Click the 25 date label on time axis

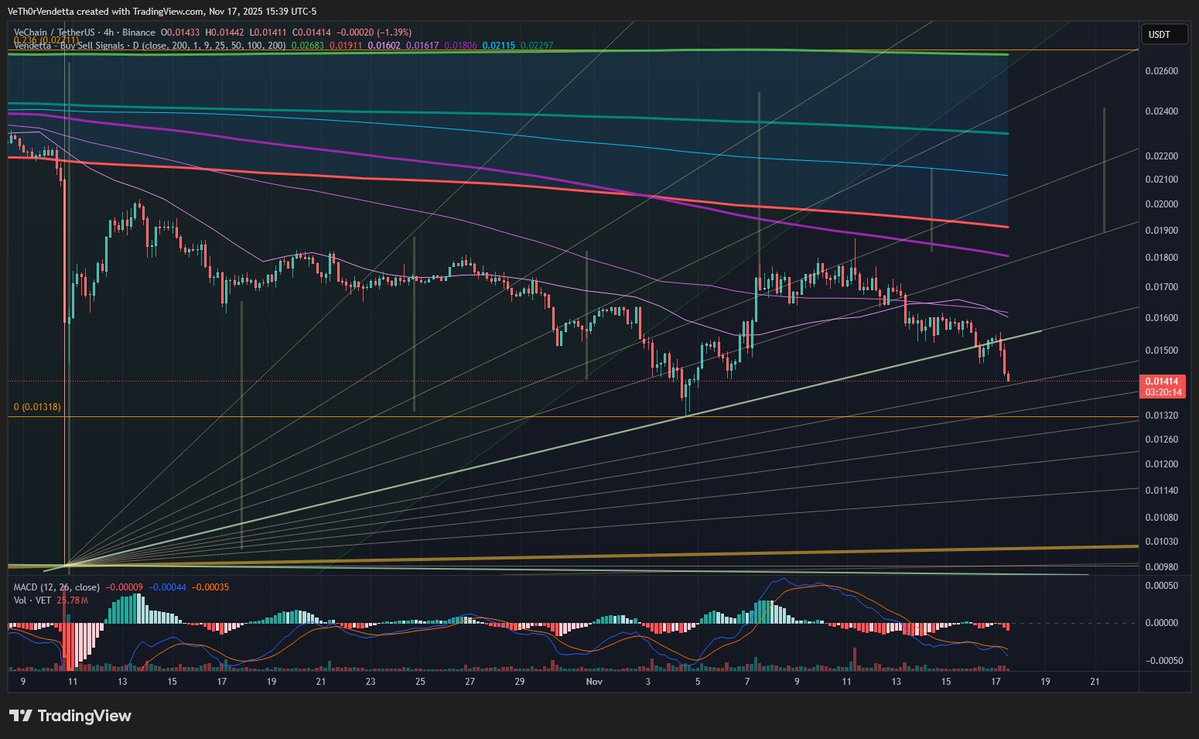[421, 682]
